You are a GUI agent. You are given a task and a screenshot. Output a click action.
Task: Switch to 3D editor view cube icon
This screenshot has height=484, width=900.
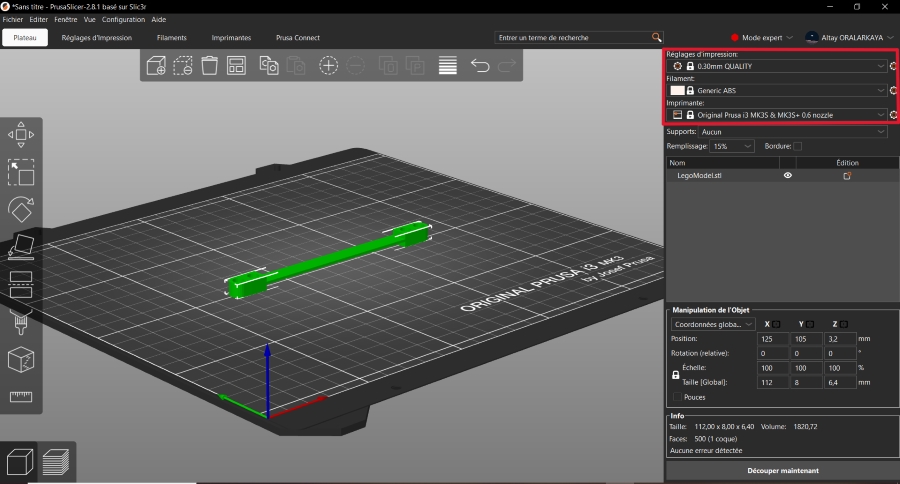[19, 462]
